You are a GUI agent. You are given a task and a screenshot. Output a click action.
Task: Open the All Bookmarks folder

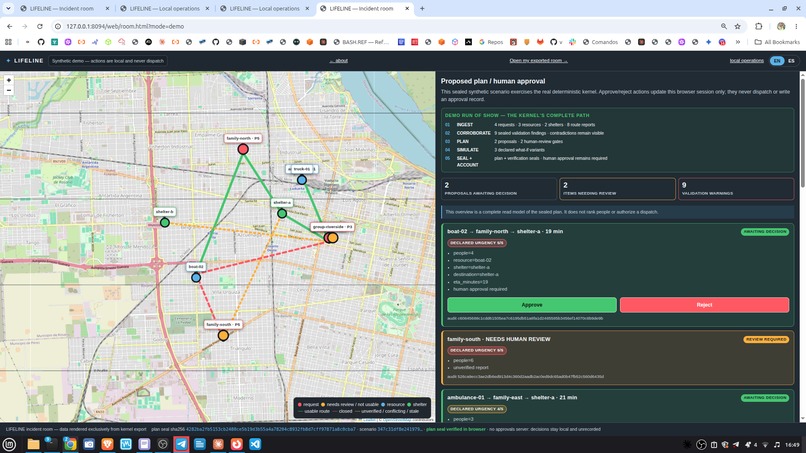777,42
